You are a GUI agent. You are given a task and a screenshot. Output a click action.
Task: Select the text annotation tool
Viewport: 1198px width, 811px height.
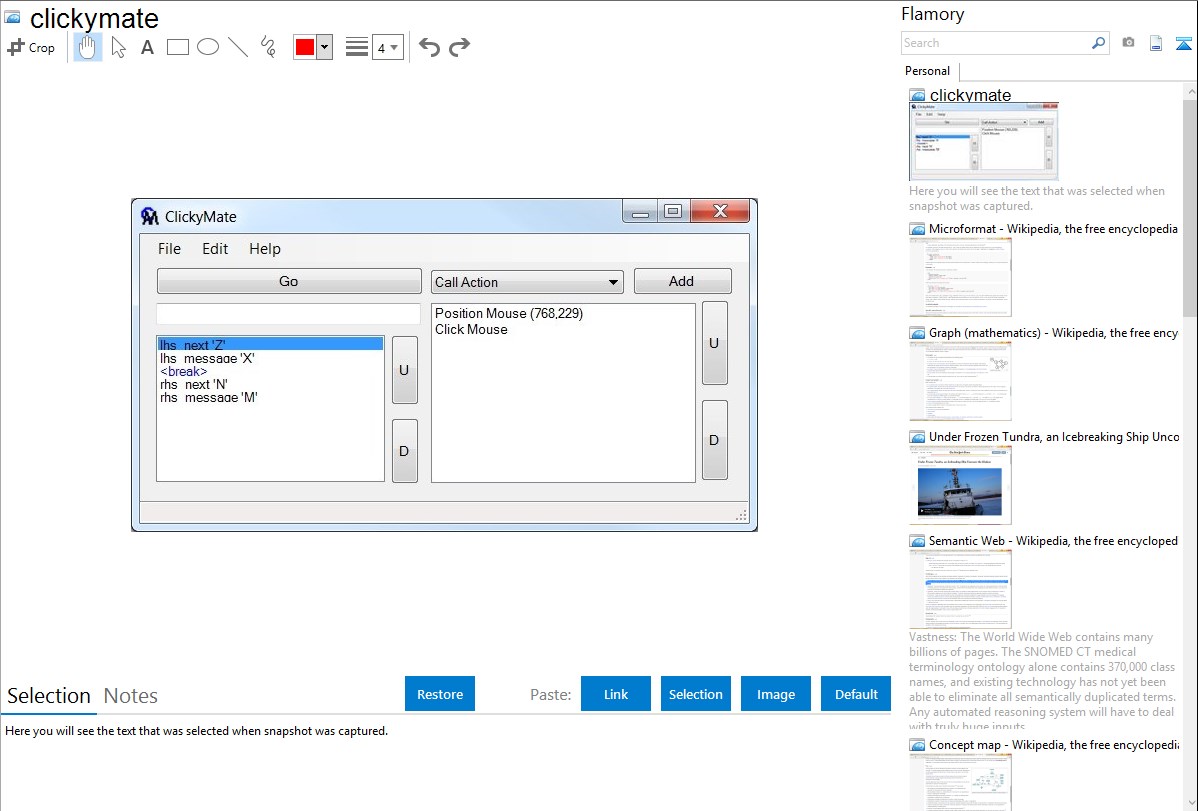(147, 47)
